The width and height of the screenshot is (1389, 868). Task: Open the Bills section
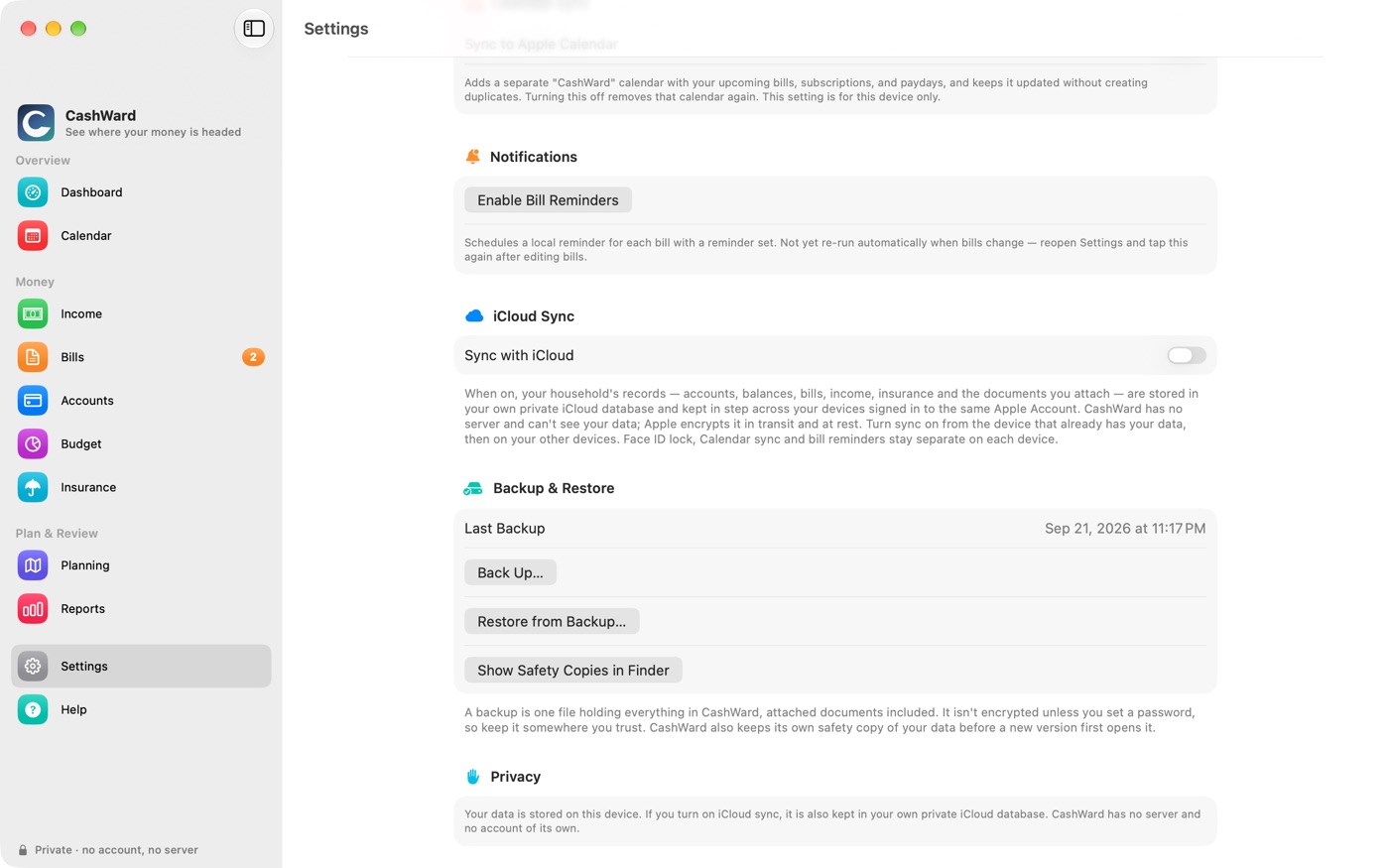pos(141,357)
